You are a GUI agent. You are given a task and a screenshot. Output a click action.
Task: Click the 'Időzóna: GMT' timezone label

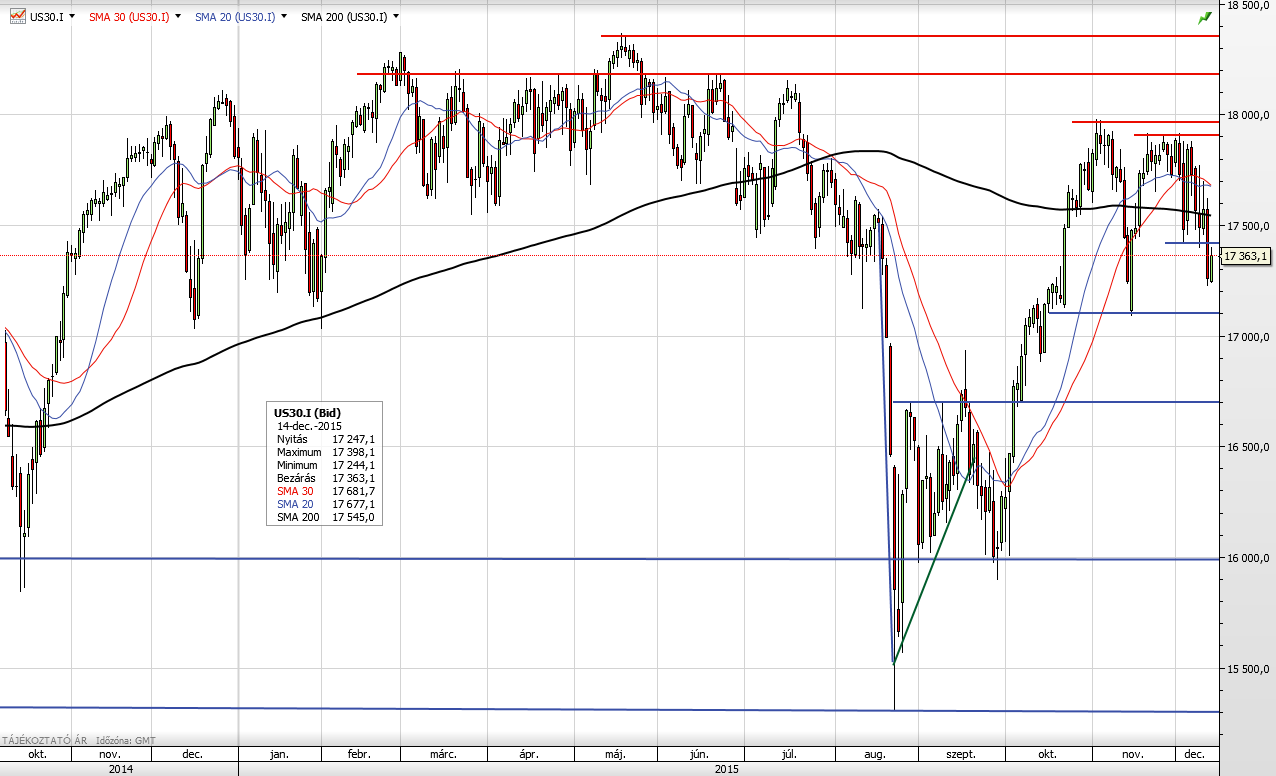(x=126, y=741)
